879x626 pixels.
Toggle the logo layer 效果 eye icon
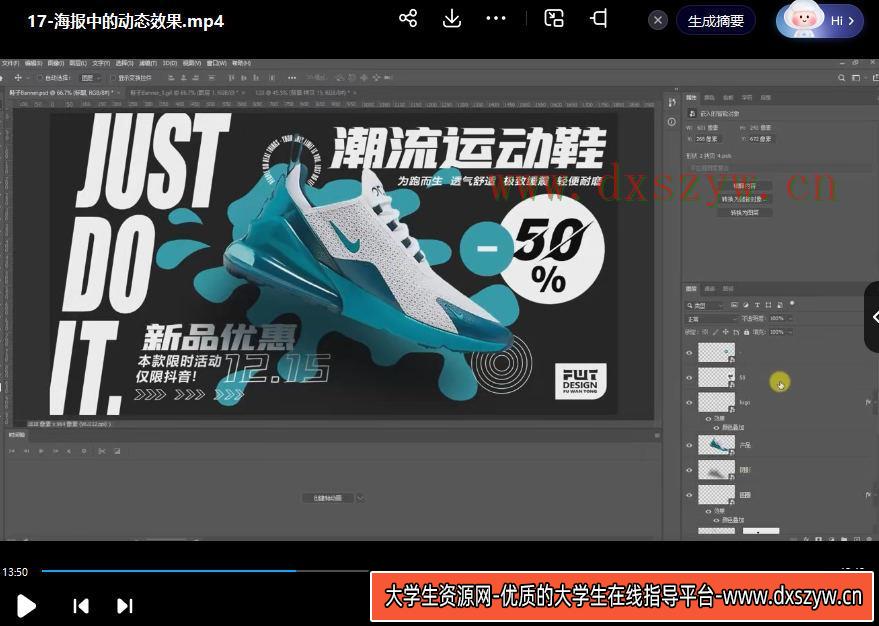point(709,418)
